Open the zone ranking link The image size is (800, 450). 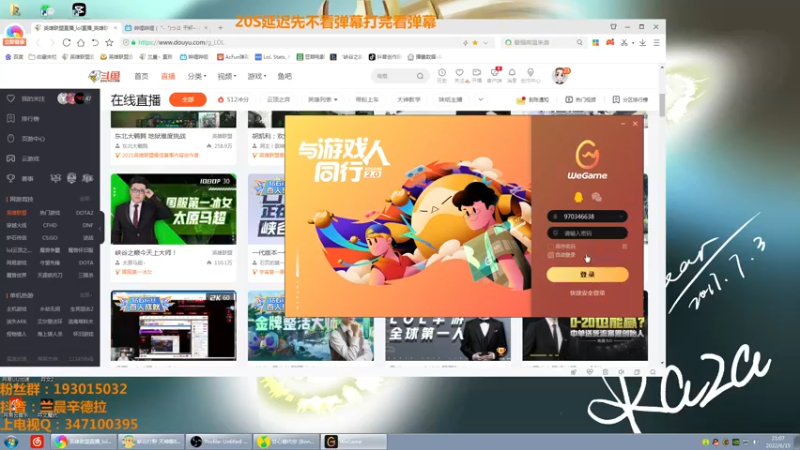click(x=630, y=99)
